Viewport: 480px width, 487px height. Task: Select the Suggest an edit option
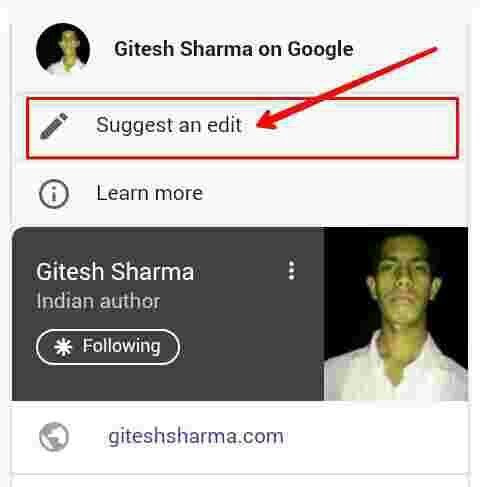point(242,128)
